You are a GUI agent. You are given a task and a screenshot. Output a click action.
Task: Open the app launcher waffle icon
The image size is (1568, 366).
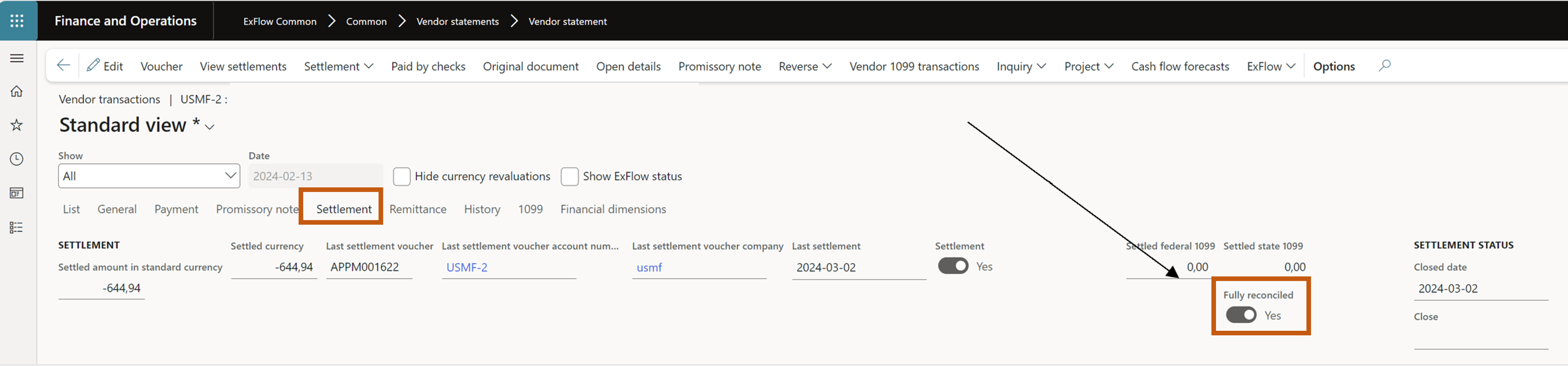pos(17,21)
